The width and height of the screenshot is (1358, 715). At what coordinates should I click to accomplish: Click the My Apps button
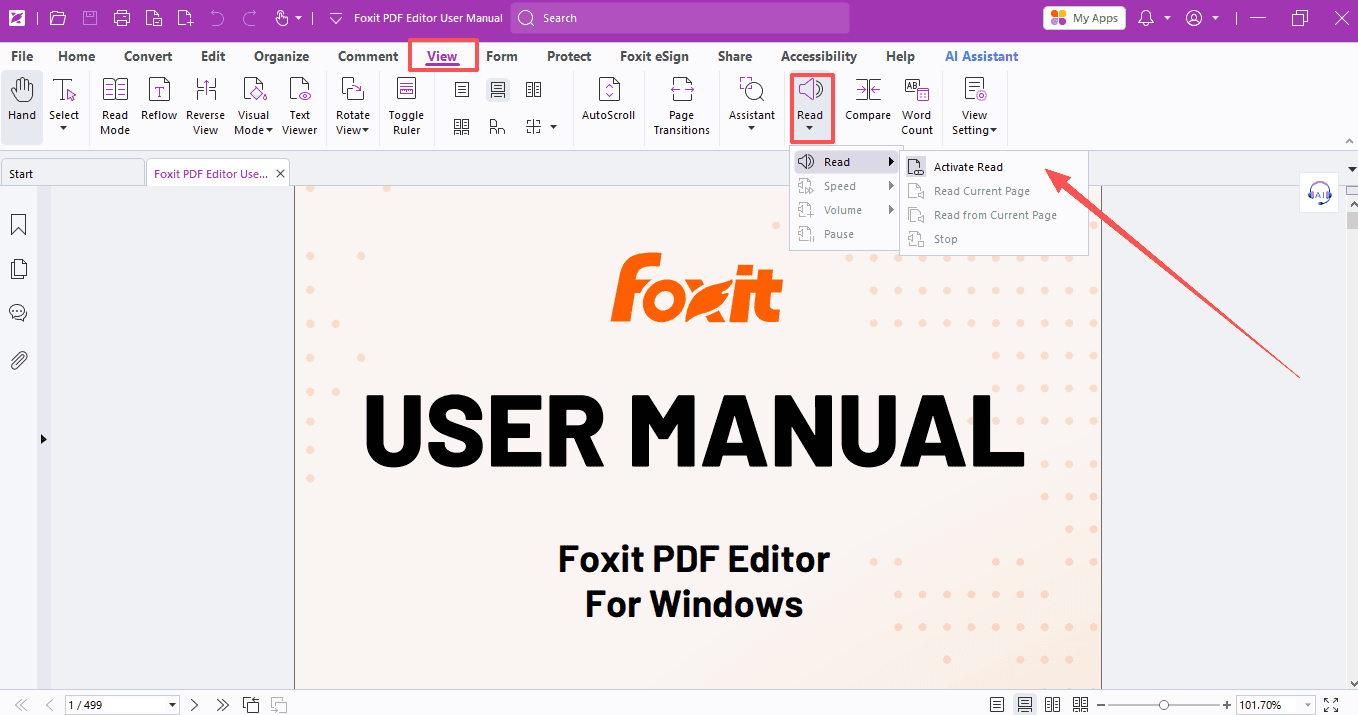[1084, 18]
